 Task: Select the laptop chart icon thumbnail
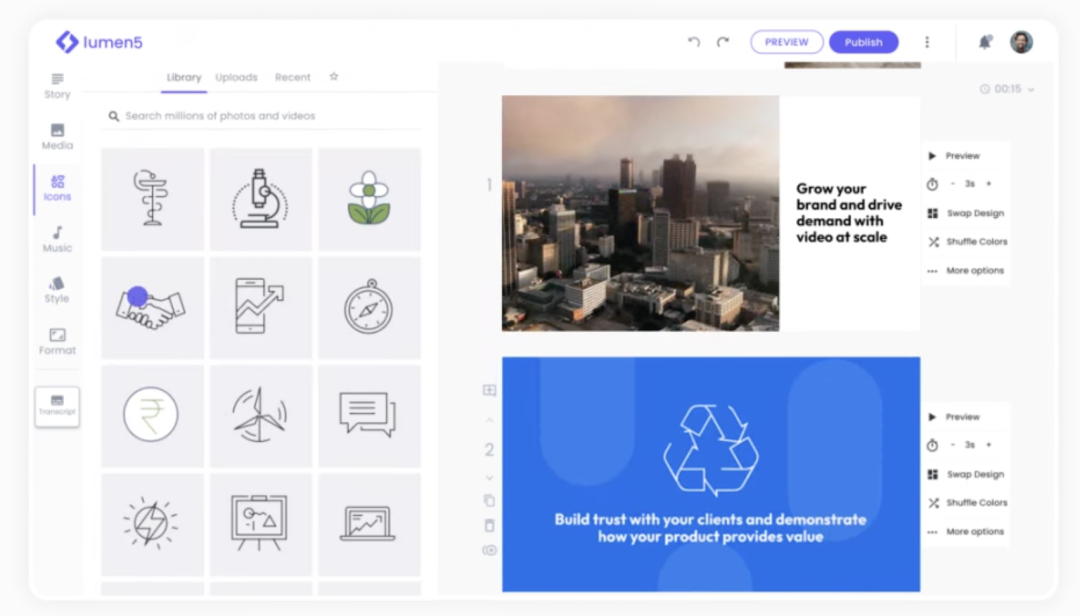(x=369, y=524)
